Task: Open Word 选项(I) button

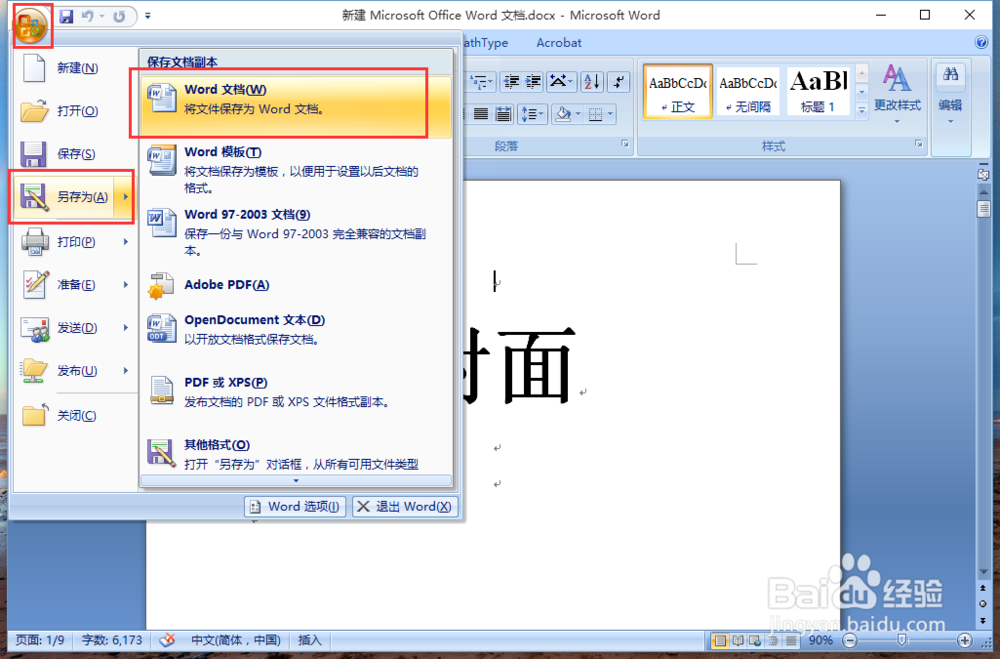Action: (295, 507)
